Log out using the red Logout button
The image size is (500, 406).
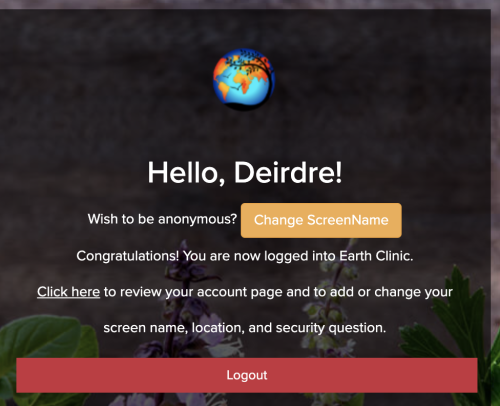[247, 375]
